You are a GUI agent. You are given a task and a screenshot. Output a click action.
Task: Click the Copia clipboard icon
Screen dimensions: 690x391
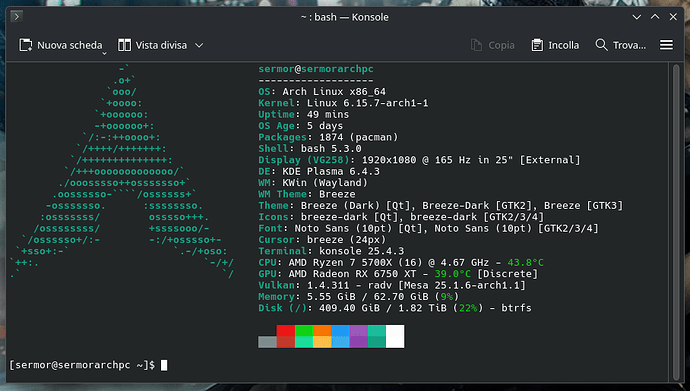click(x=476, y=45)
